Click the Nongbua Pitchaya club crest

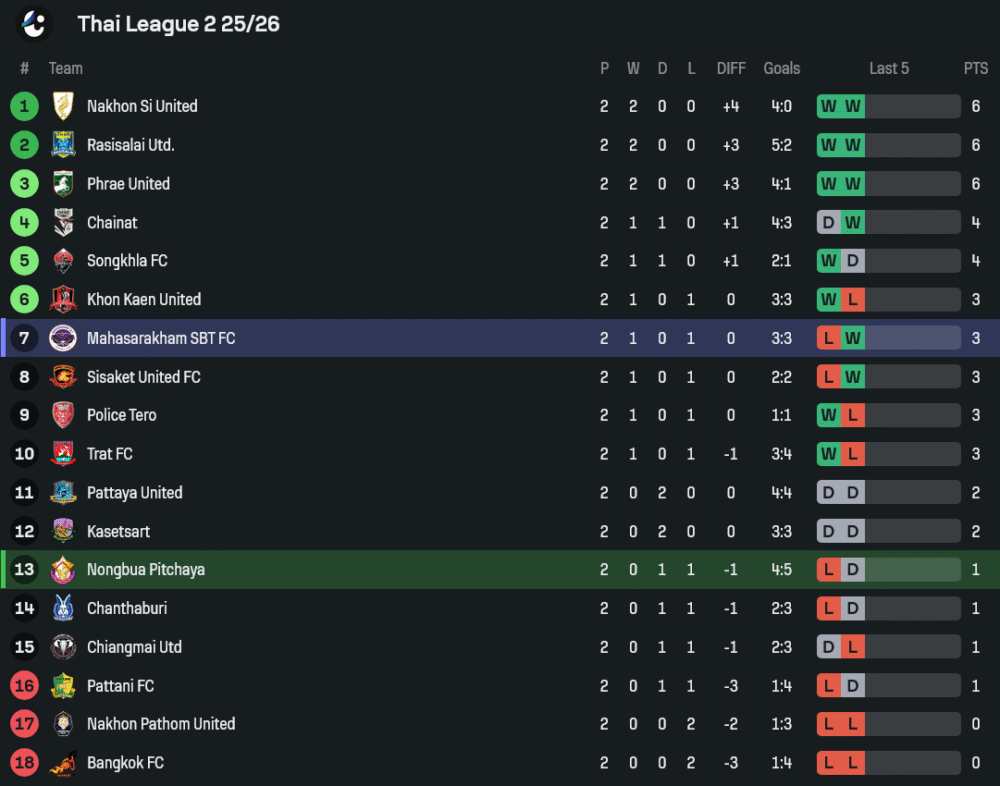tap(63, 570)
